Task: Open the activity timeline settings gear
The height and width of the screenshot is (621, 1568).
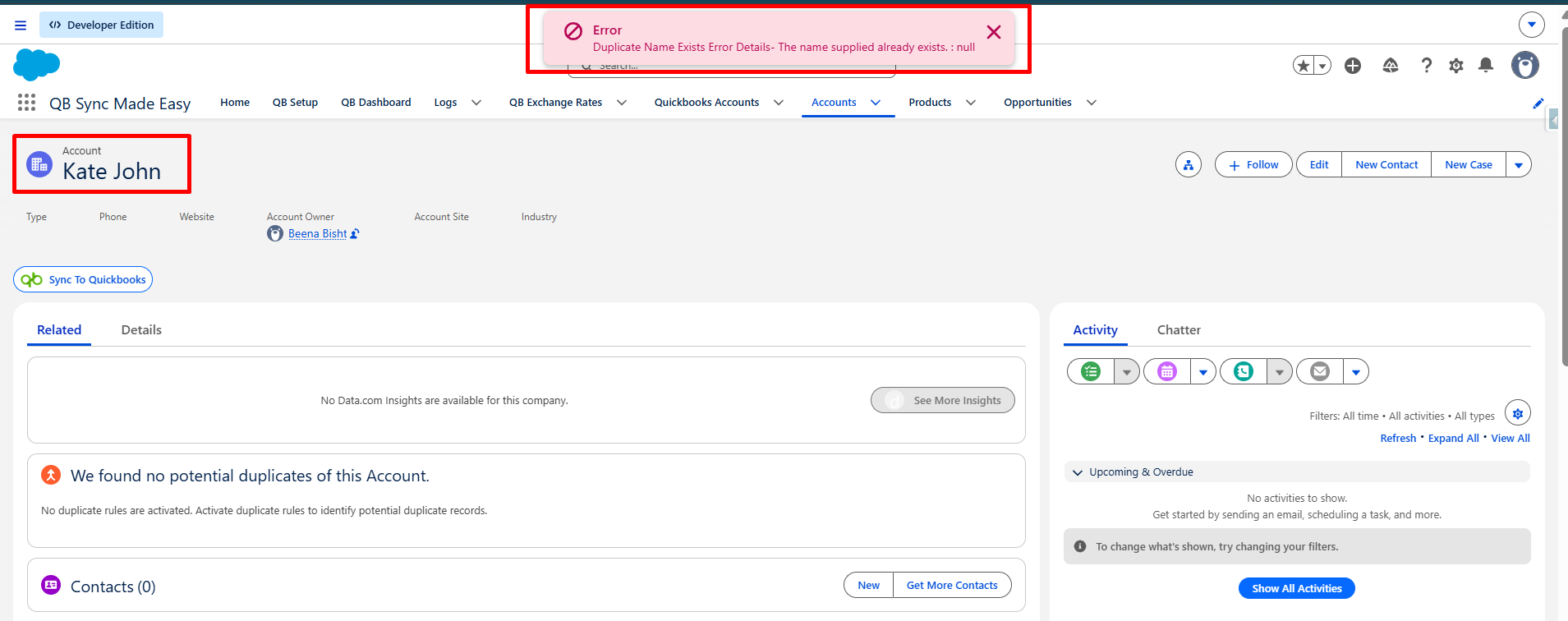Action: [x=1518, y=413]
